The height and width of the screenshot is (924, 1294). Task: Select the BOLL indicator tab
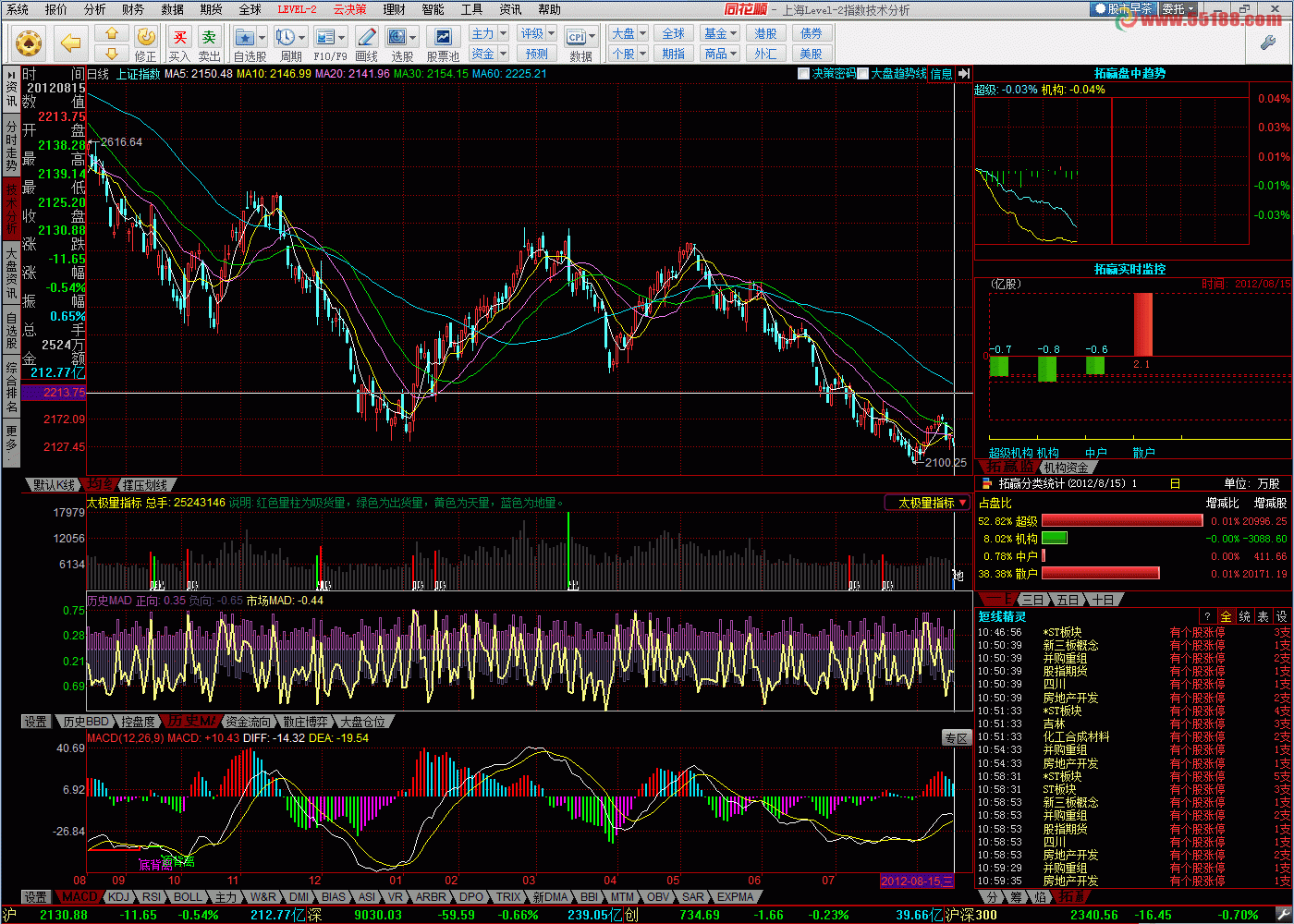click(x=188, y=896)
